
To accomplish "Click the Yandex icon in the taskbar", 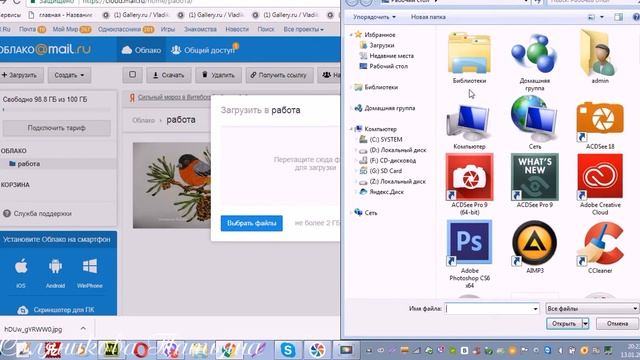I will [x=52, y=350].
